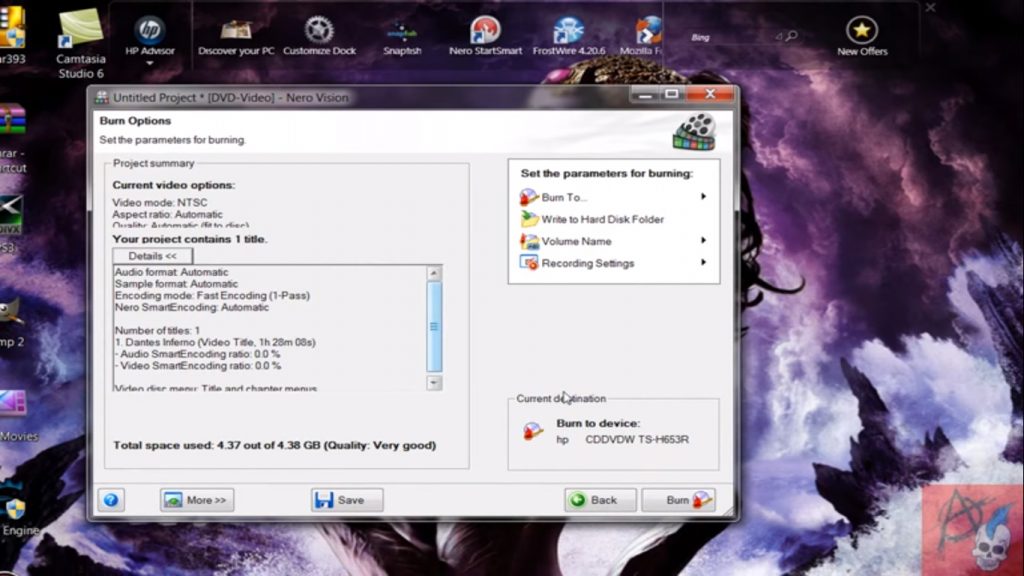Click the 'Total space used' summary text
Viewport: 1024px width, 576px height.
click(274, 445)
